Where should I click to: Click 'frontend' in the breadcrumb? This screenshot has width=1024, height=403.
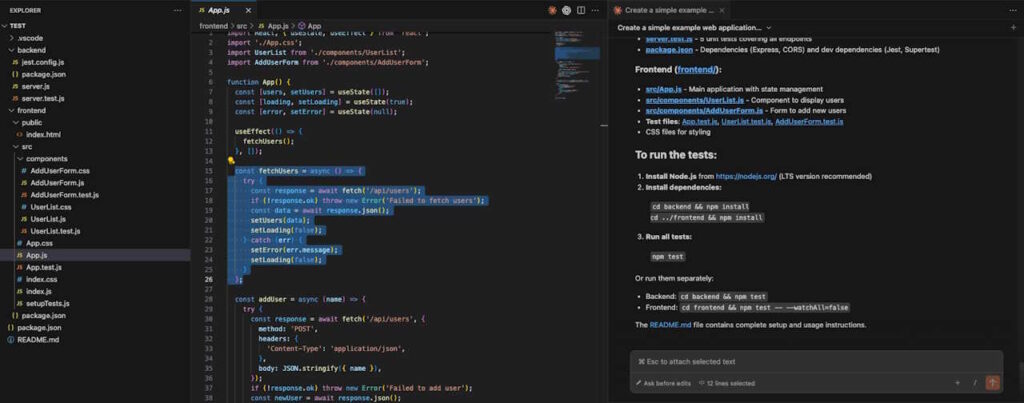(214, 26)
